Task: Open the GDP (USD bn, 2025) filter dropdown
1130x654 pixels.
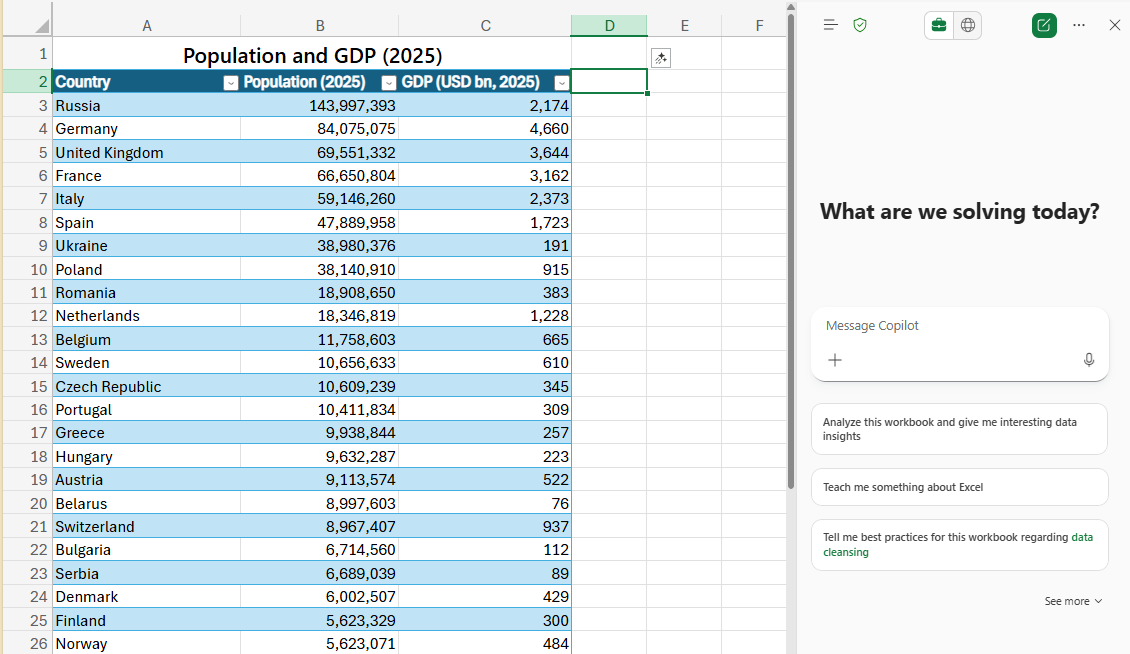Action: point(561,82)
